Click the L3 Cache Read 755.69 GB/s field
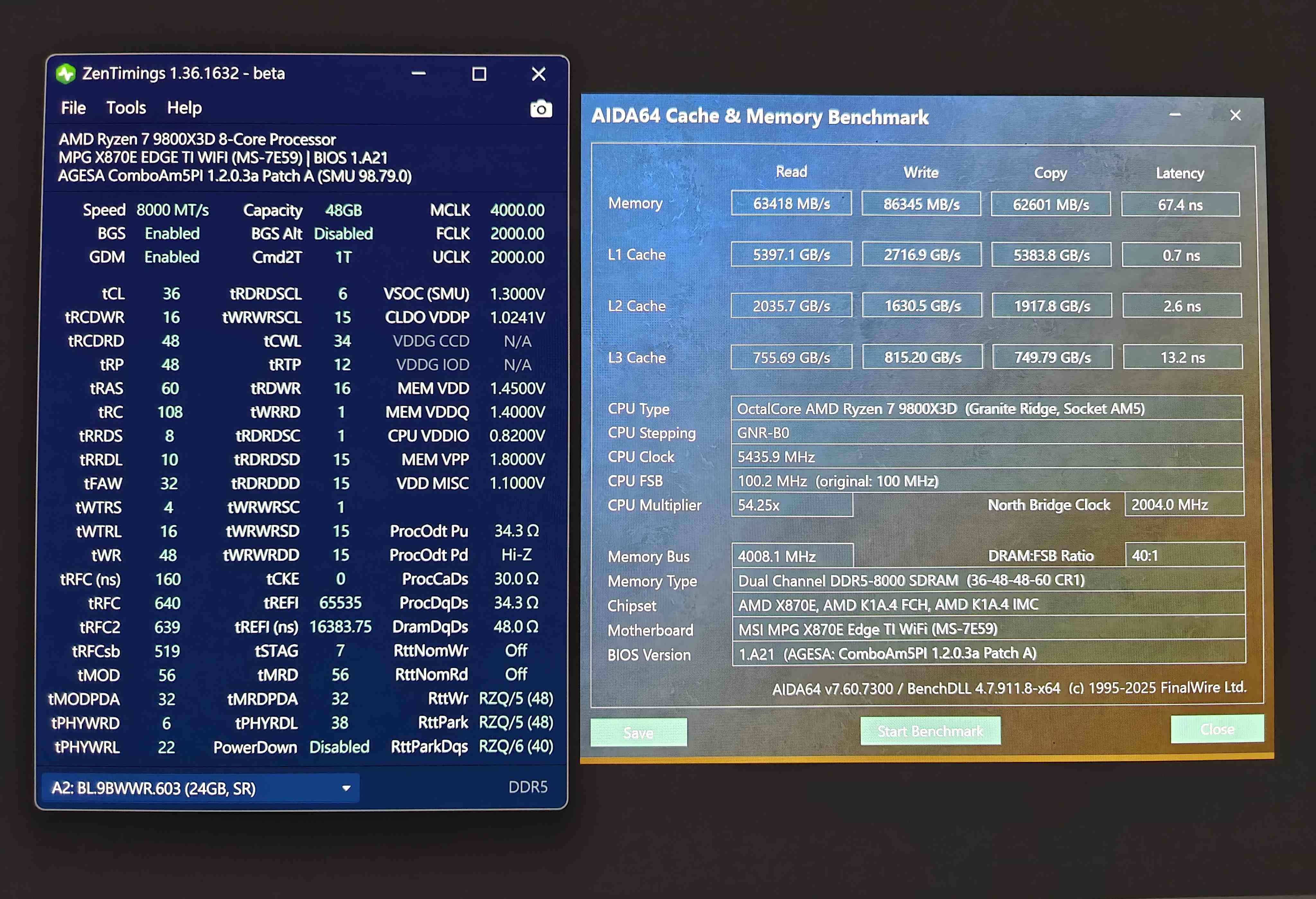 click(x=791, y=357)
